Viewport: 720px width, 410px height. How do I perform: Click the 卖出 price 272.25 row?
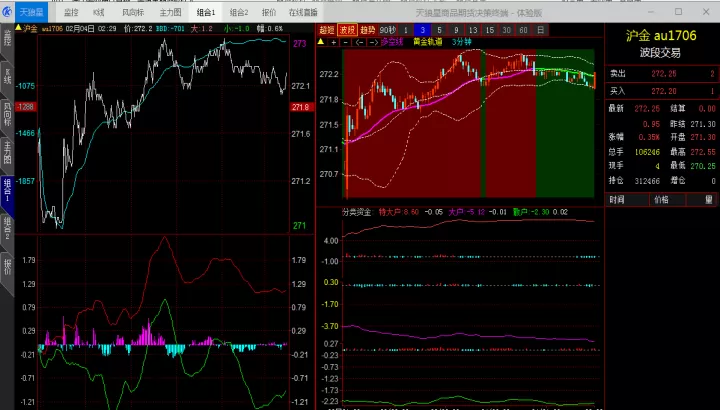pyautogui.click(x=662, y=74)
